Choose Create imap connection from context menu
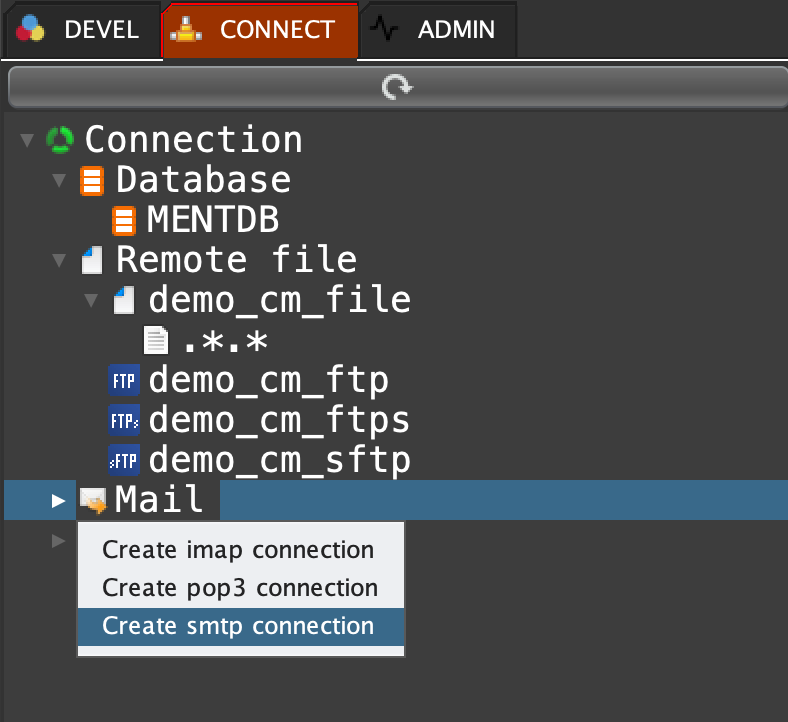The width and height of the screenshot is (788, 722). tap(238, 550)
